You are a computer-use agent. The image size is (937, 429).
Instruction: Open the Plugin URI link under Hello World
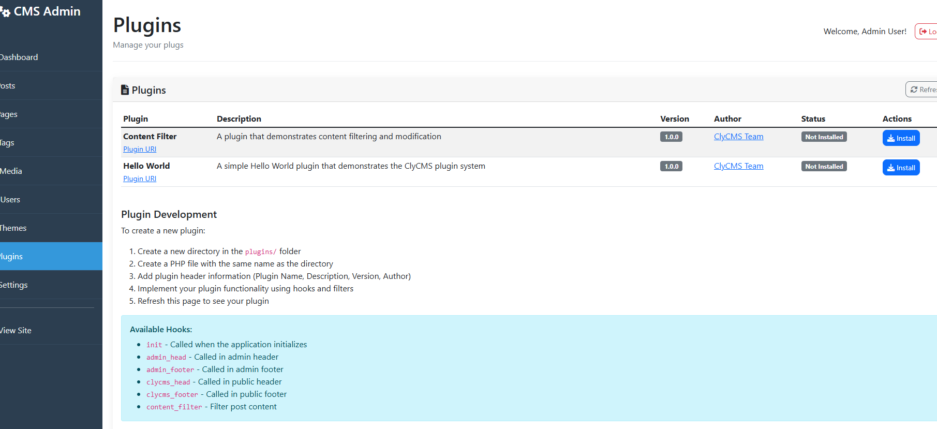pos(139,179)
